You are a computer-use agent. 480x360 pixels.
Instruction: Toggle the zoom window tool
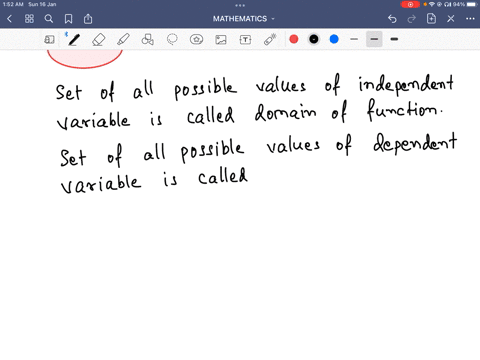49,40
